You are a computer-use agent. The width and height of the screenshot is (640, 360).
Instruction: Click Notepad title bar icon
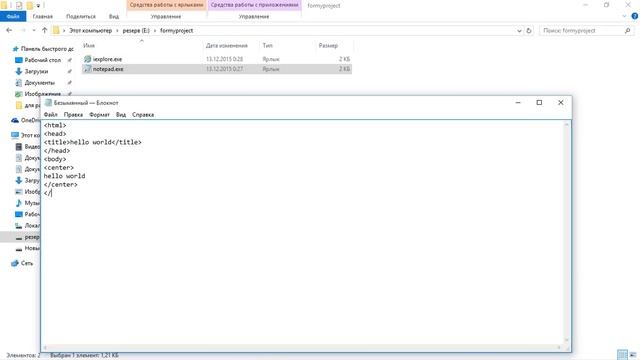tap(48, 102)
